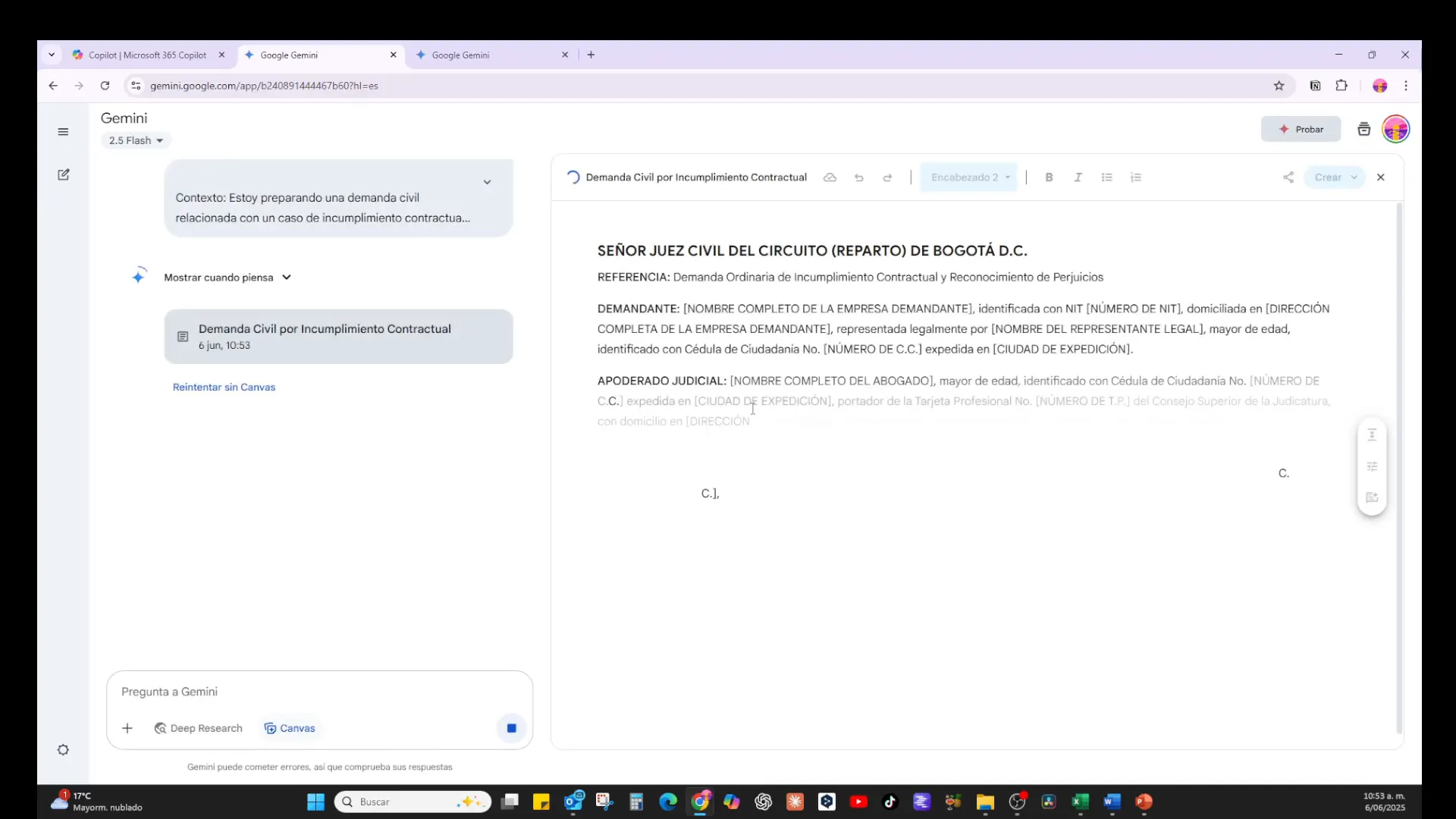The height and width of the screenshot is (819, 1456).
Task: Apply a numbered list format
Action: pos(1136,177)
